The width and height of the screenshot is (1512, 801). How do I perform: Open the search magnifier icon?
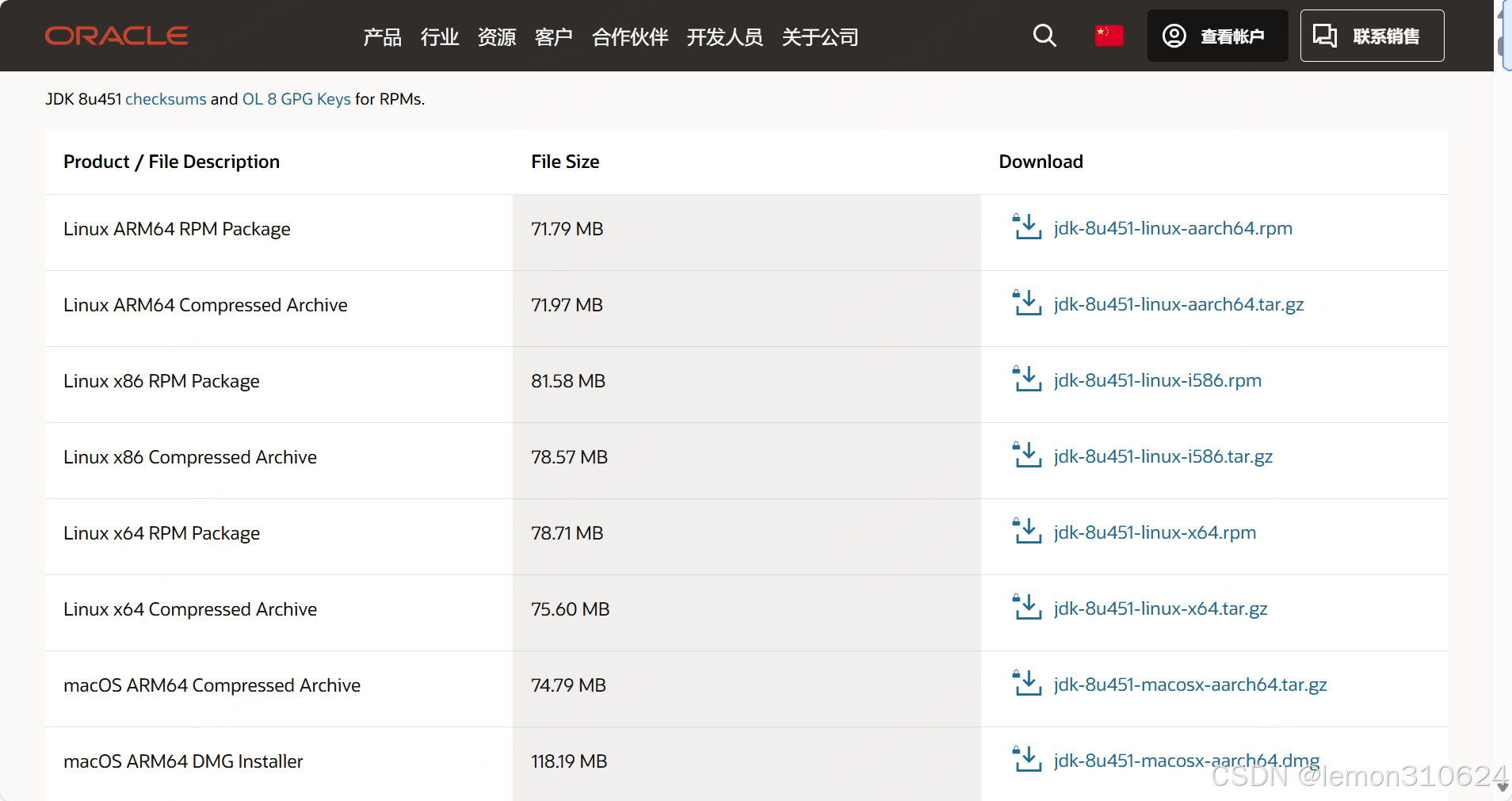[1044, 36]
